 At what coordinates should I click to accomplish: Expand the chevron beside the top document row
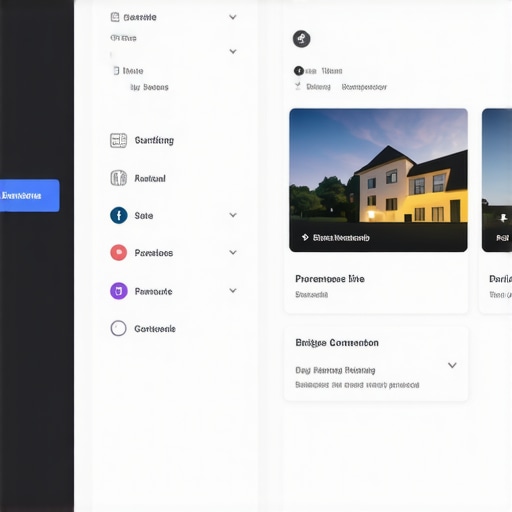pos(233,17)
